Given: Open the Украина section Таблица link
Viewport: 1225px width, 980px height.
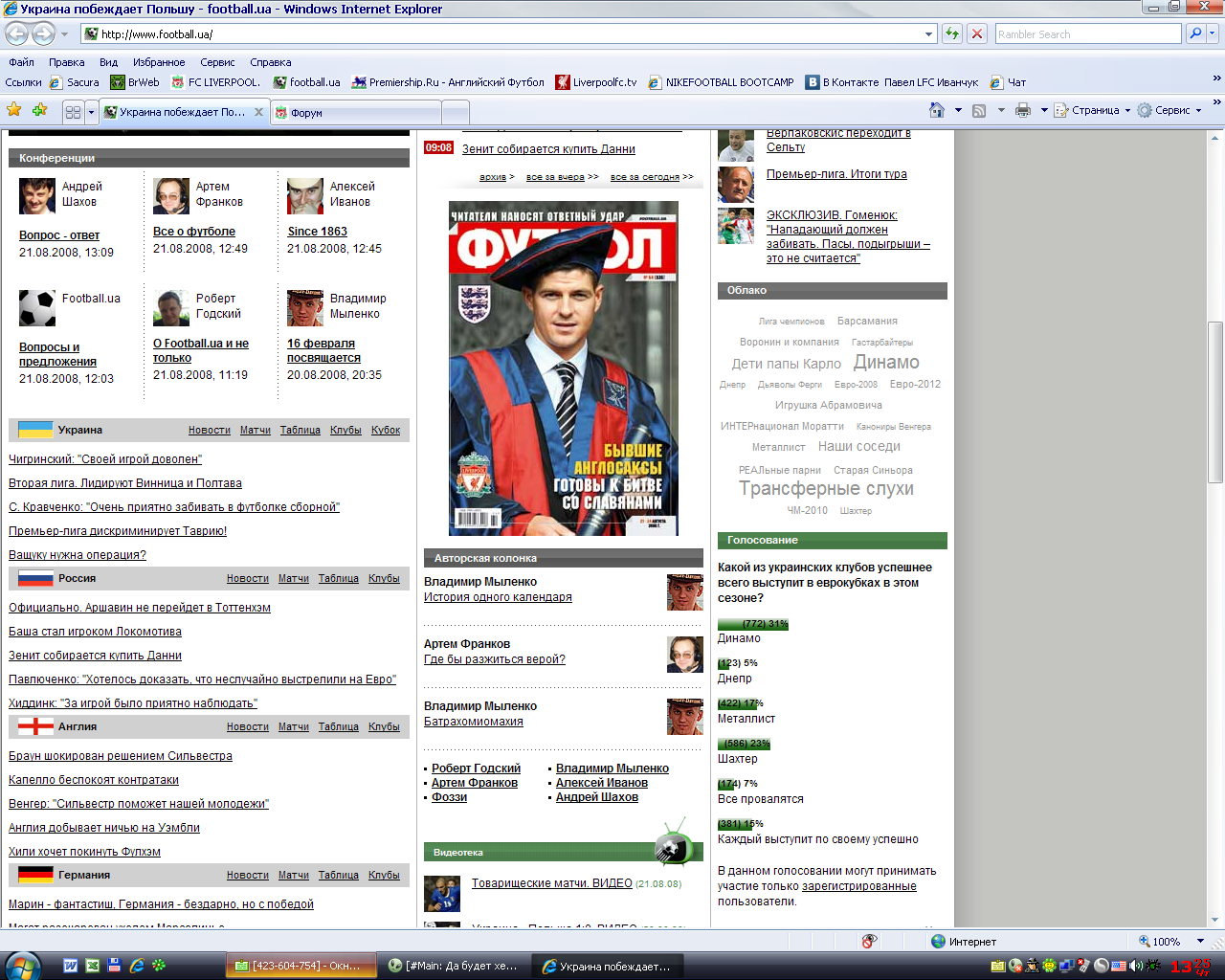Looking at the screenshot, I should pos(301,430).
